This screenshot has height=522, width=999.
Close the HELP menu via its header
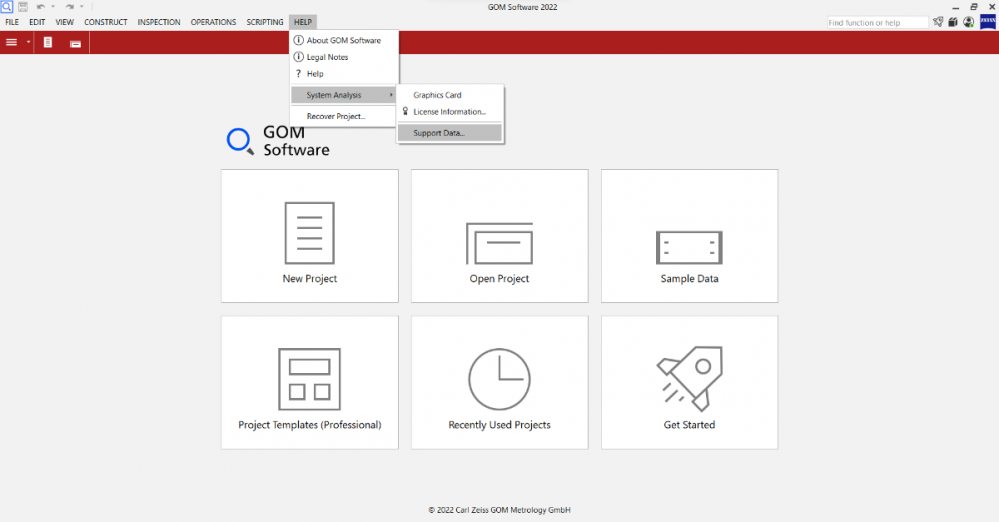pyautogui.click(x=303, y=22)
